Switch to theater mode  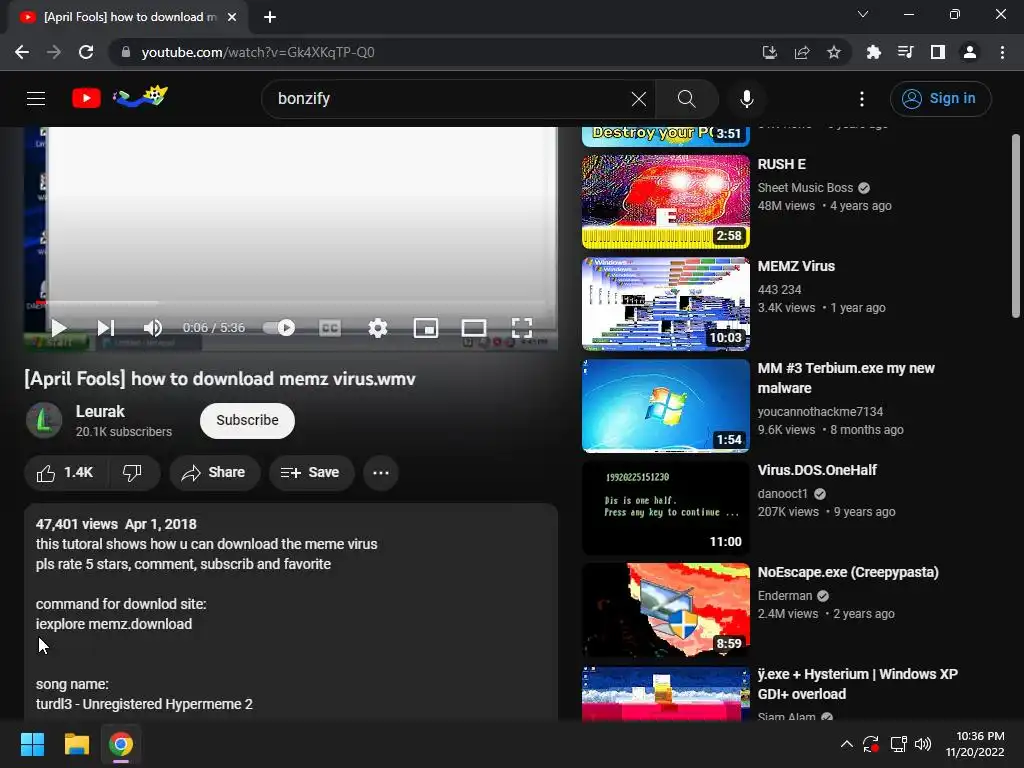[473, 328]
